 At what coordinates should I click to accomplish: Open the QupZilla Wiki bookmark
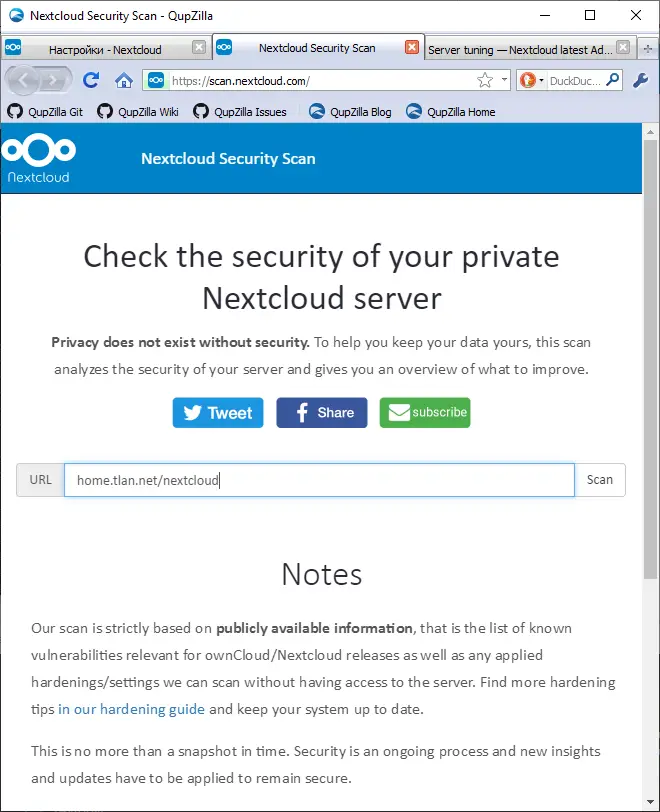[138, 112]
